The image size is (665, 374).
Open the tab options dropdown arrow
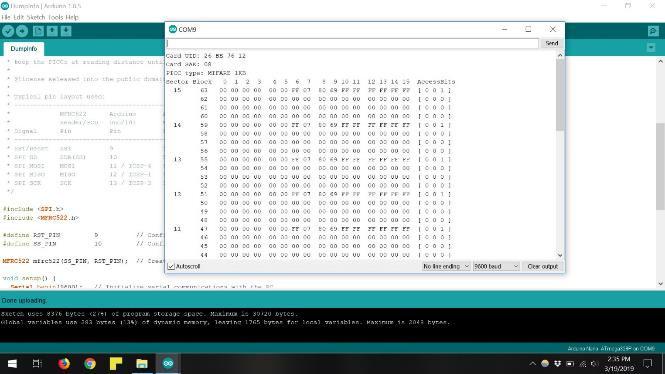[x=651, y=48]
